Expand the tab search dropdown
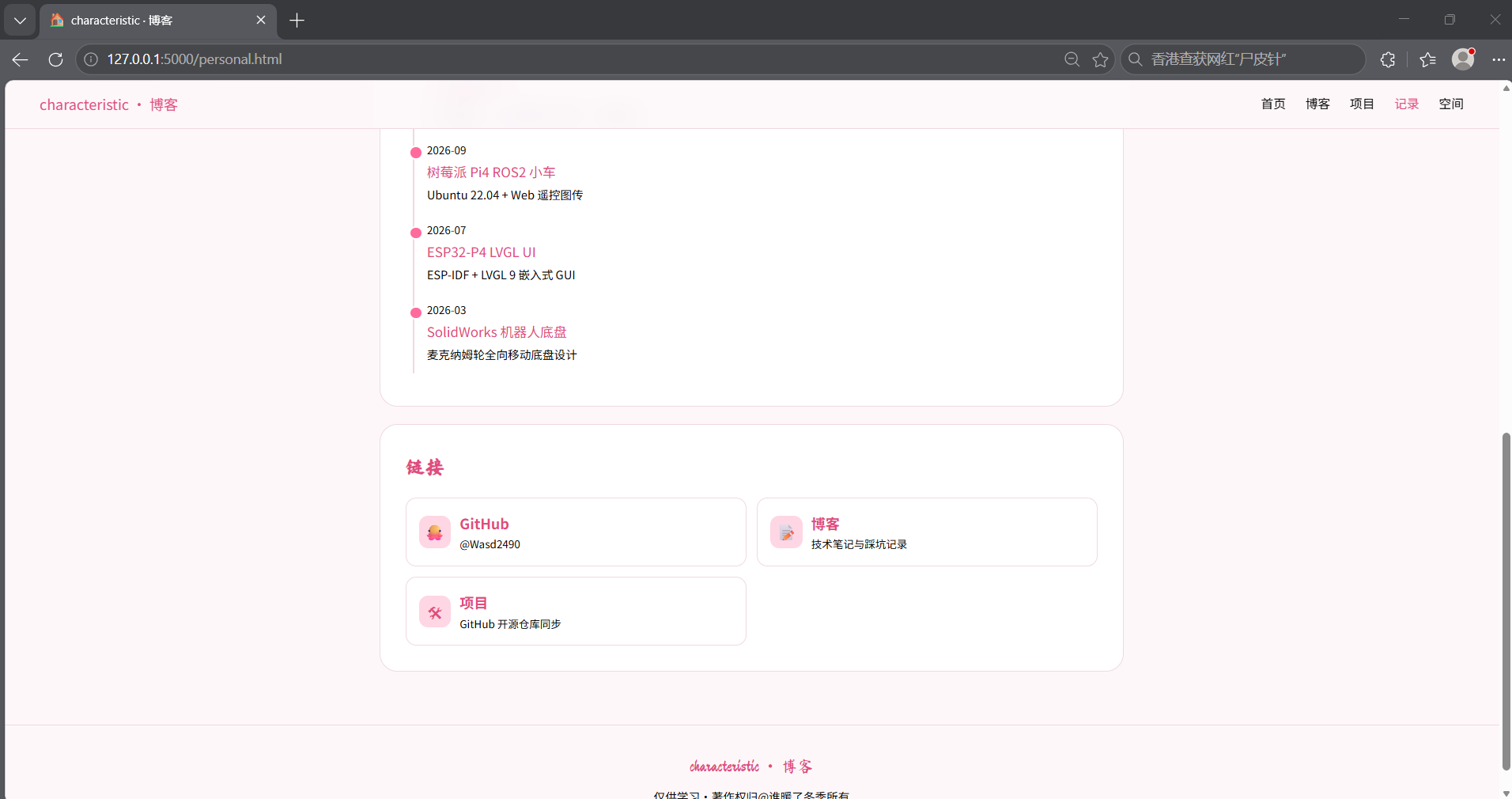The width and height of the screenshot is (1512, 799). click(x=20, y=21)
